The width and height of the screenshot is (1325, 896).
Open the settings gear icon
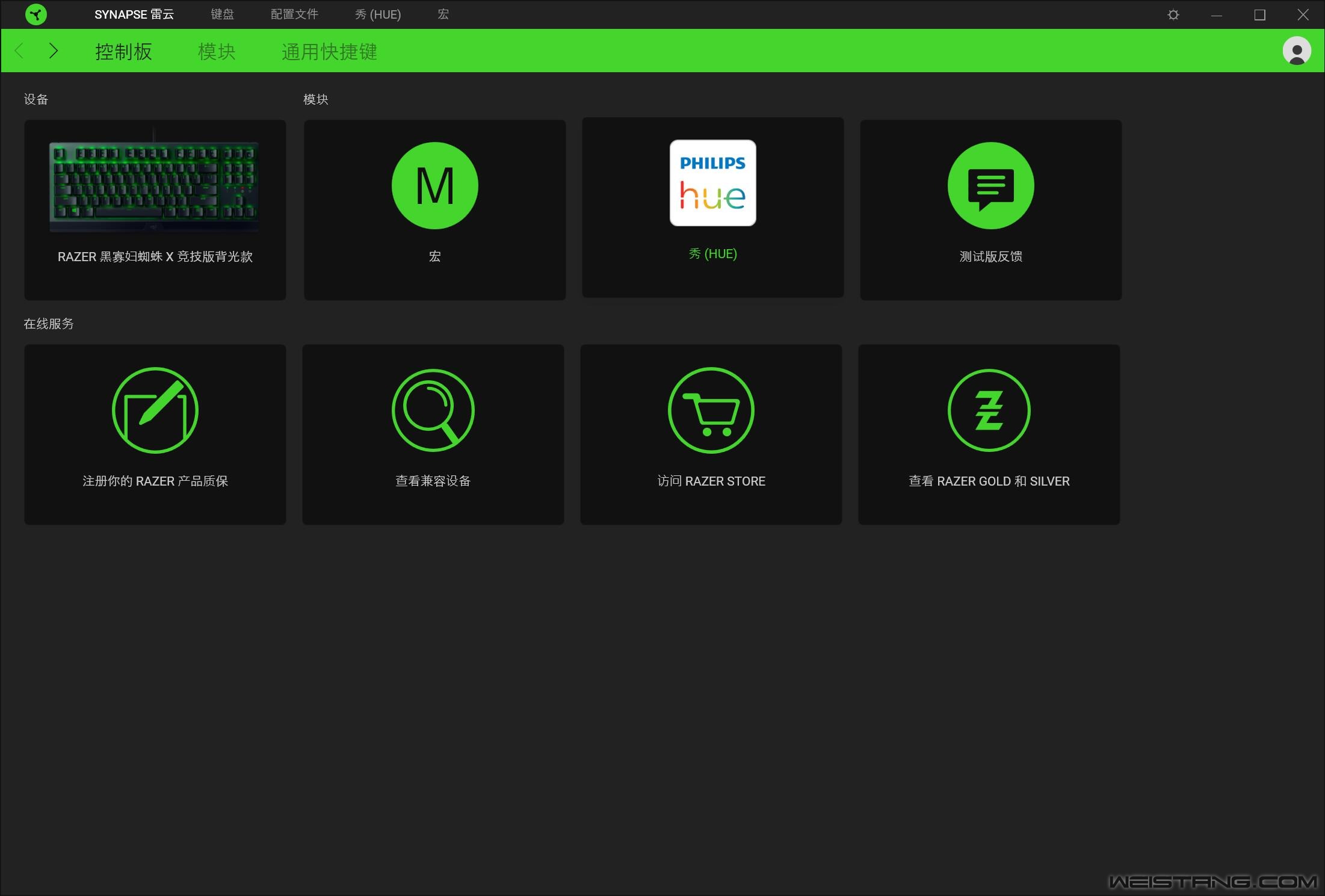[x=1173, y=14]
